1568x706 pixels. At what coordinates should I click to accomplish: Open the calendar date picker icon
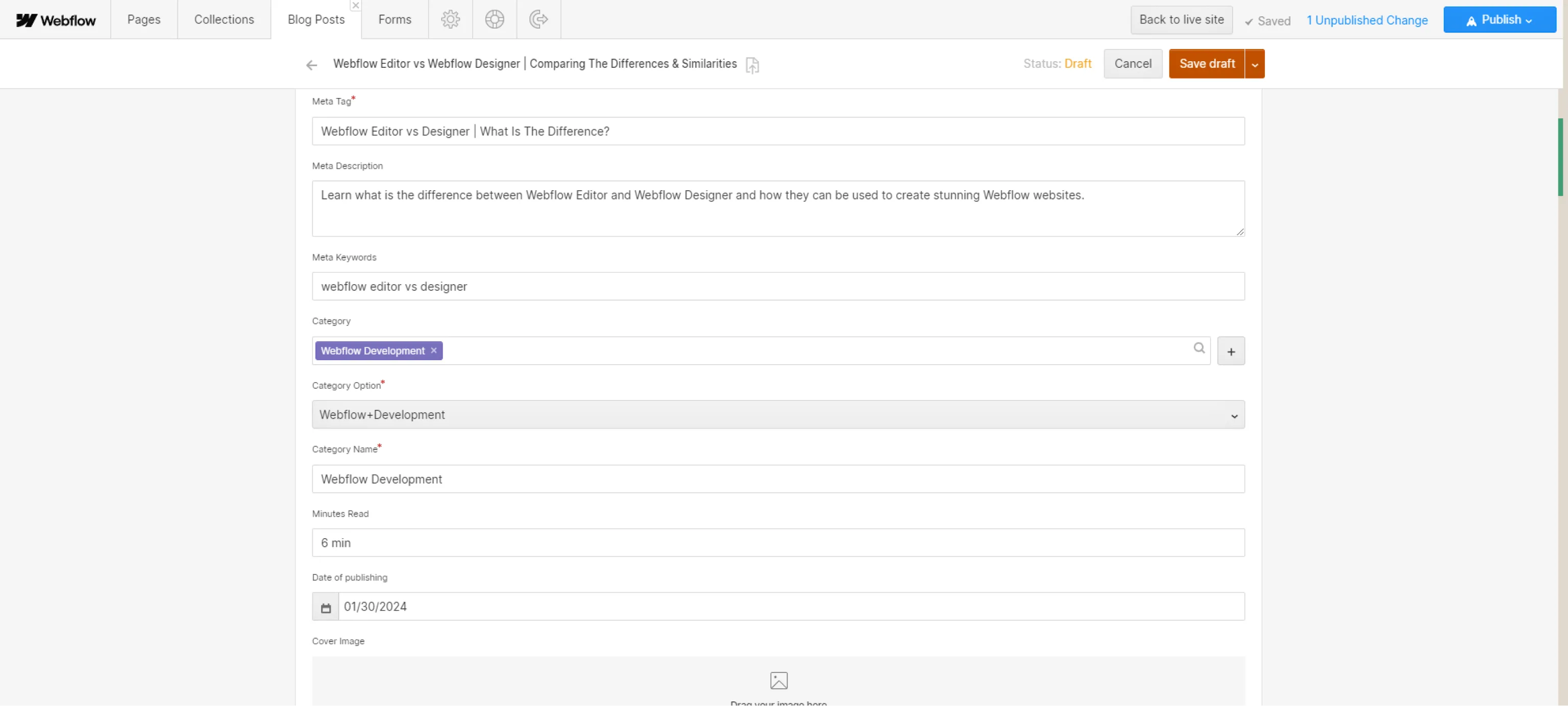[x=326, y=608]
